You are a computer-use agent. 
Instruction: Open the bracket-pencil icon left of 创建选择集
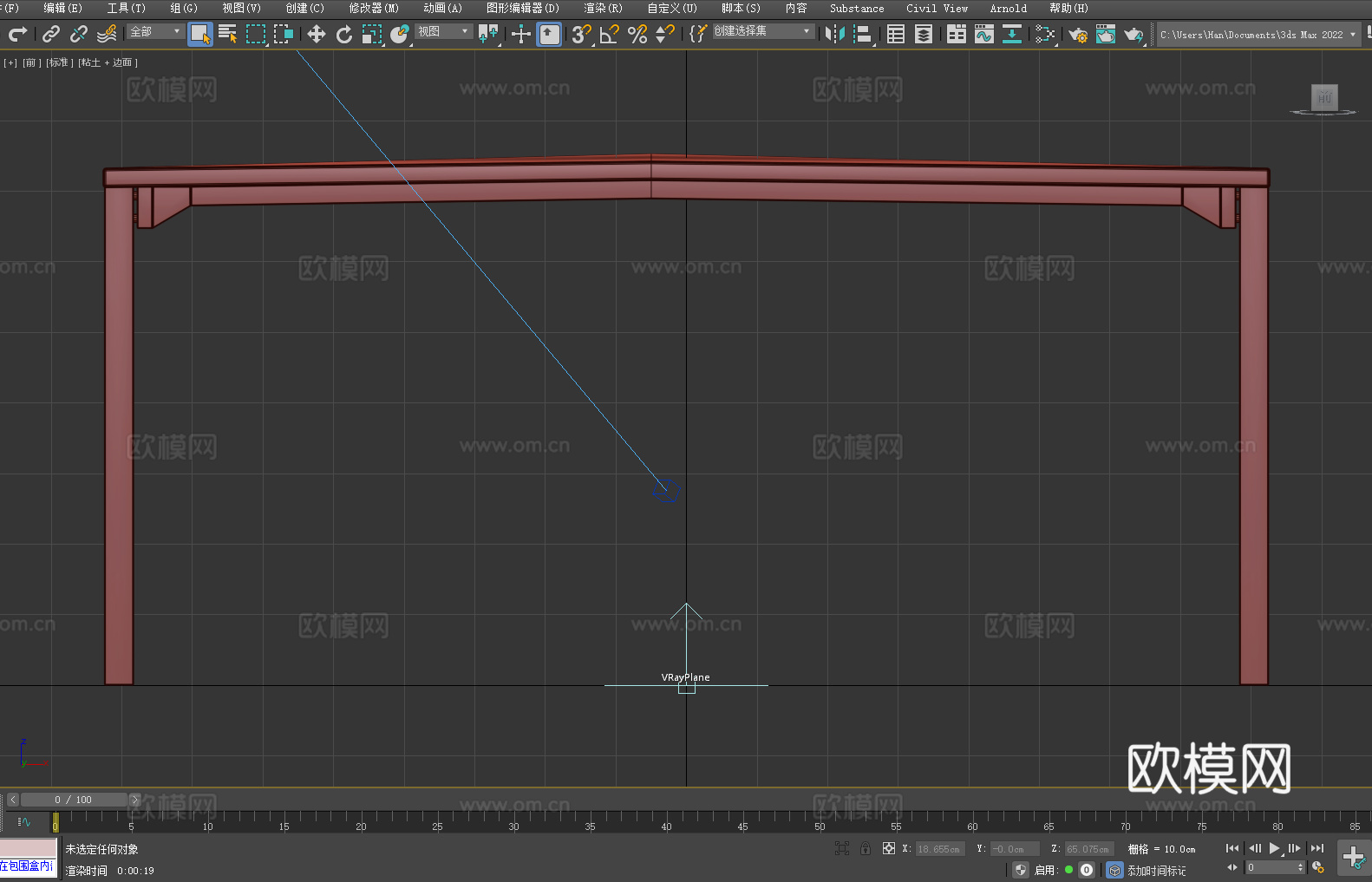pos(698,34)
